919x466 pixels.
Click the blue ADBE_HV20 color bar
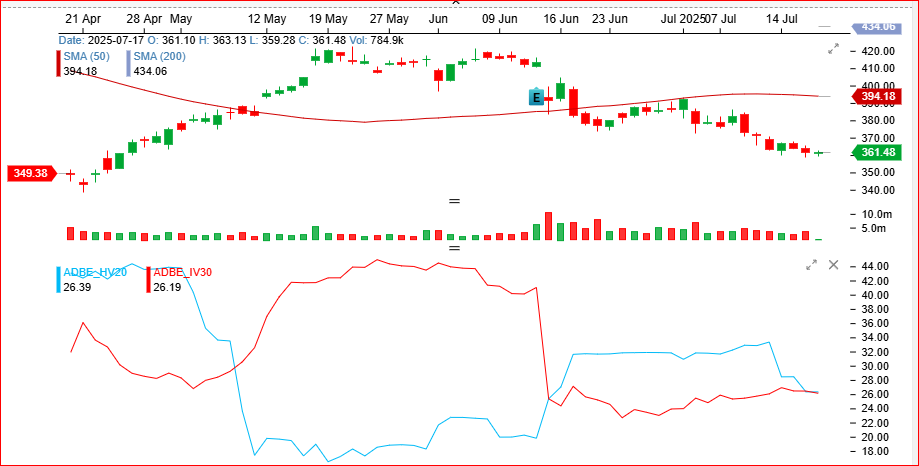58,280
